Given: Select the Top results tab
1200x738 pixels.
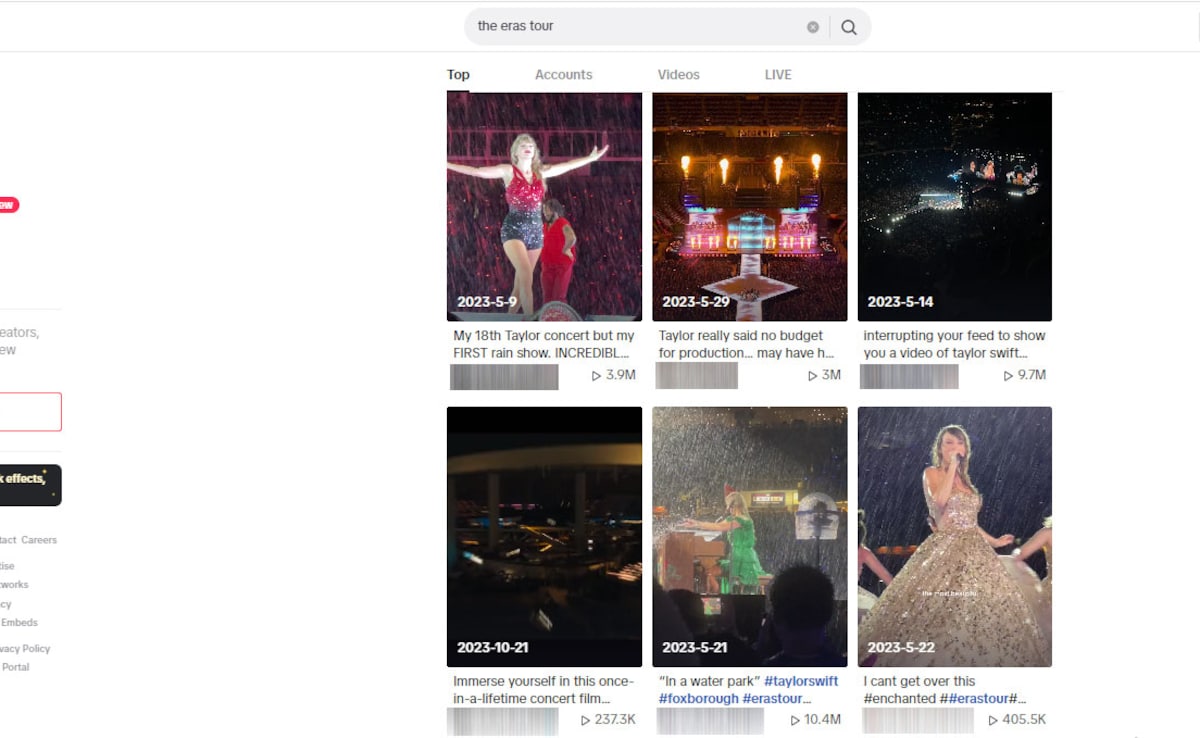Looking at the screenshot, I should pos(458,75).
